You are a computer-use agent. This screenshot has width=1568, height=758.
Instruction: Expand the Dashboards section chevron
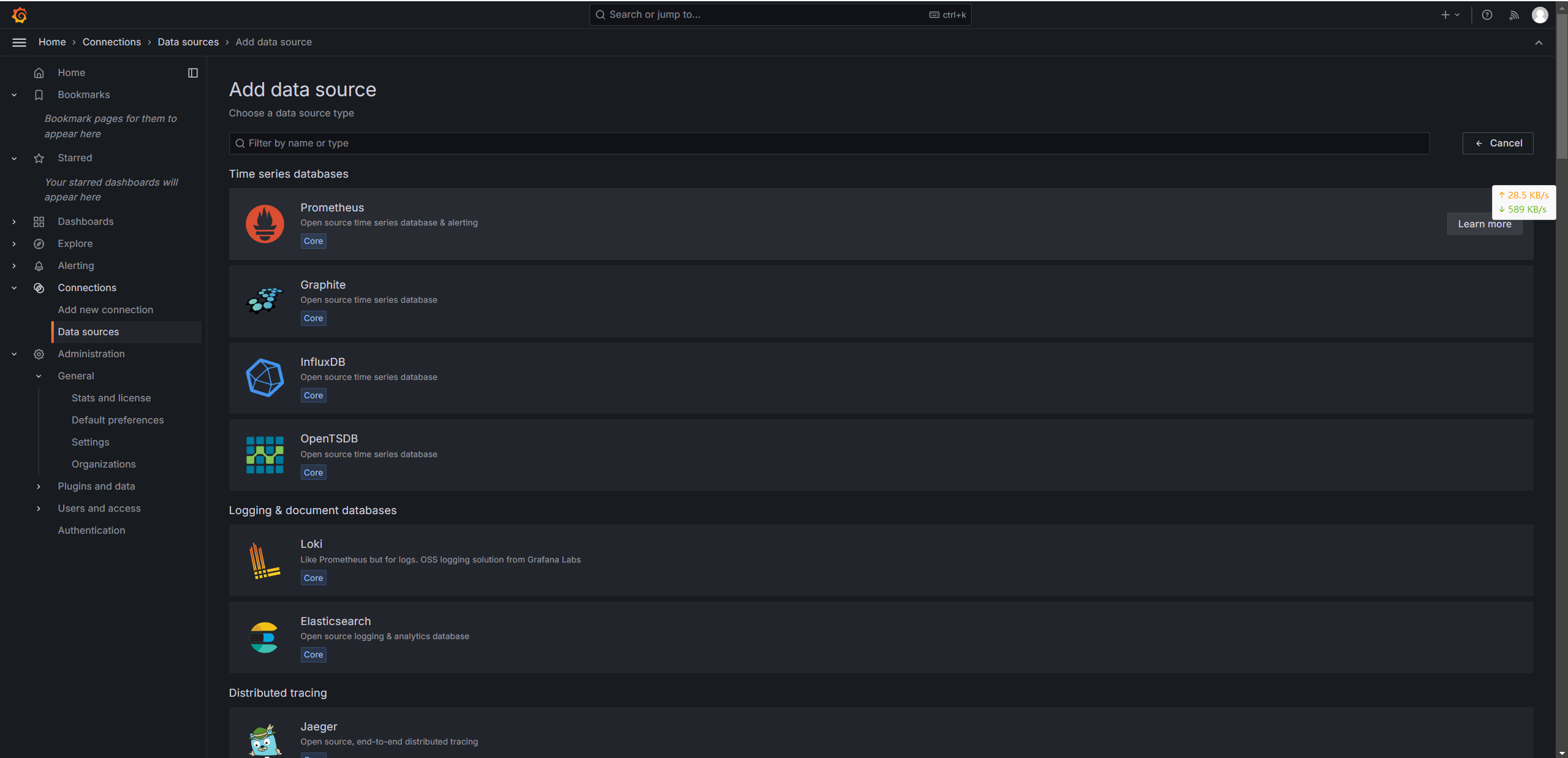click(x=14, y=222)
